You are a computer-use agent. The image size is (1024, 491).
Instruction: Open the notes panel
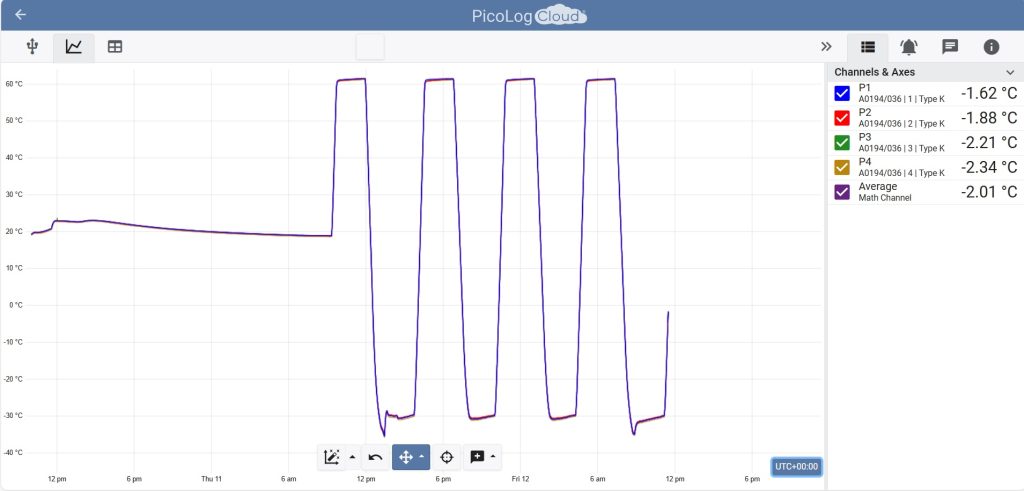[x=950, y=47]
